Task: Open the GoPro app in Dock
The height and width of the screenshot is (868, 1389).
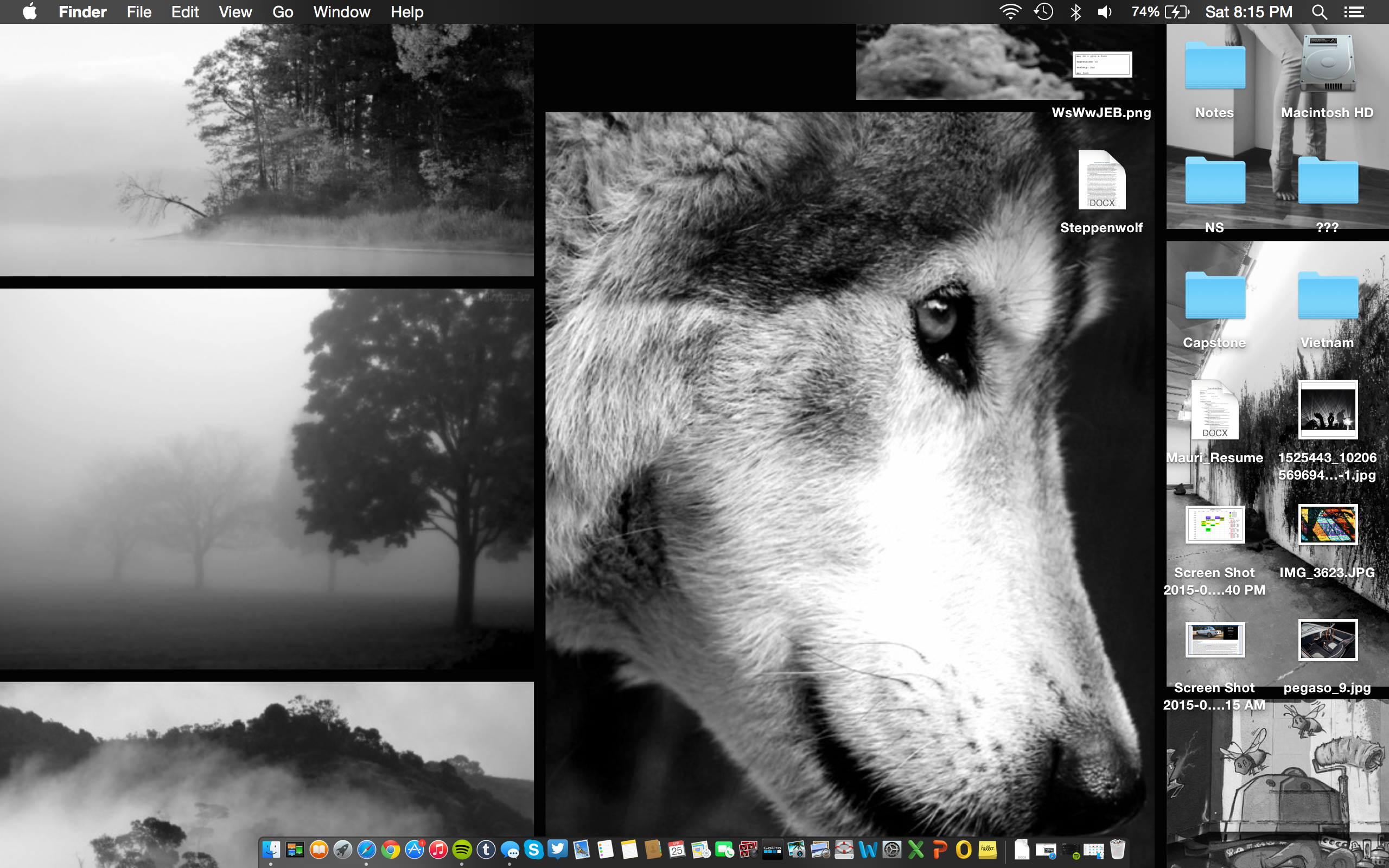Action: [x=773, y=849]
